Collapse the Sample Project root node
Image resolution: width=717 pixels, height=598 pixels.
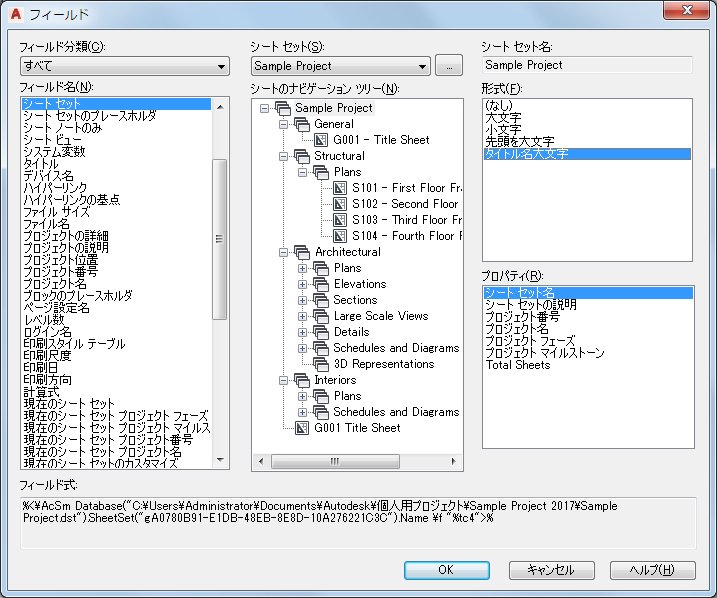[x=264, y=108]
